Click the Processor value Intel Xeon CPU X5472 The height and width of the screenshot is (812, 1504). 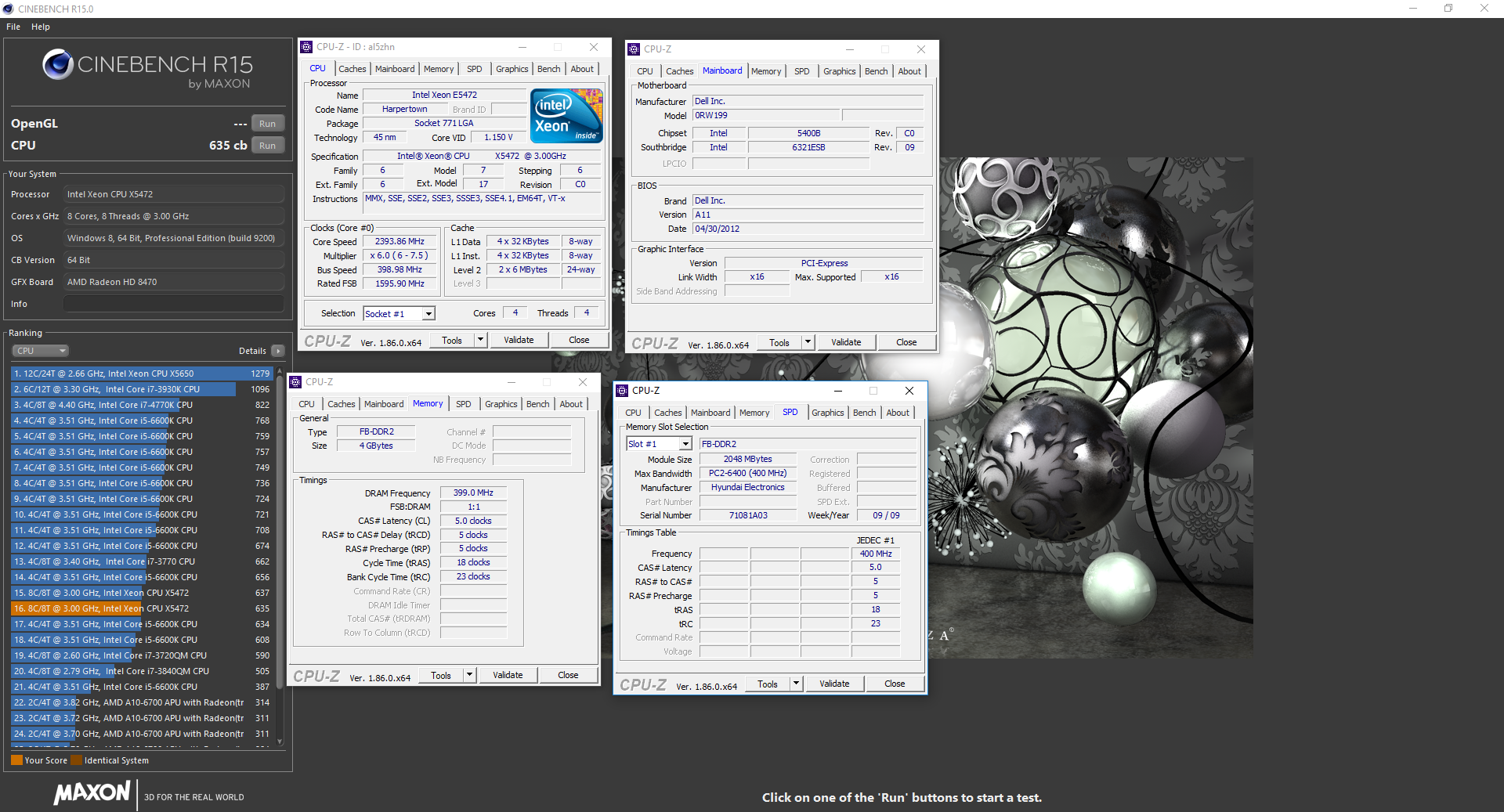174,194
